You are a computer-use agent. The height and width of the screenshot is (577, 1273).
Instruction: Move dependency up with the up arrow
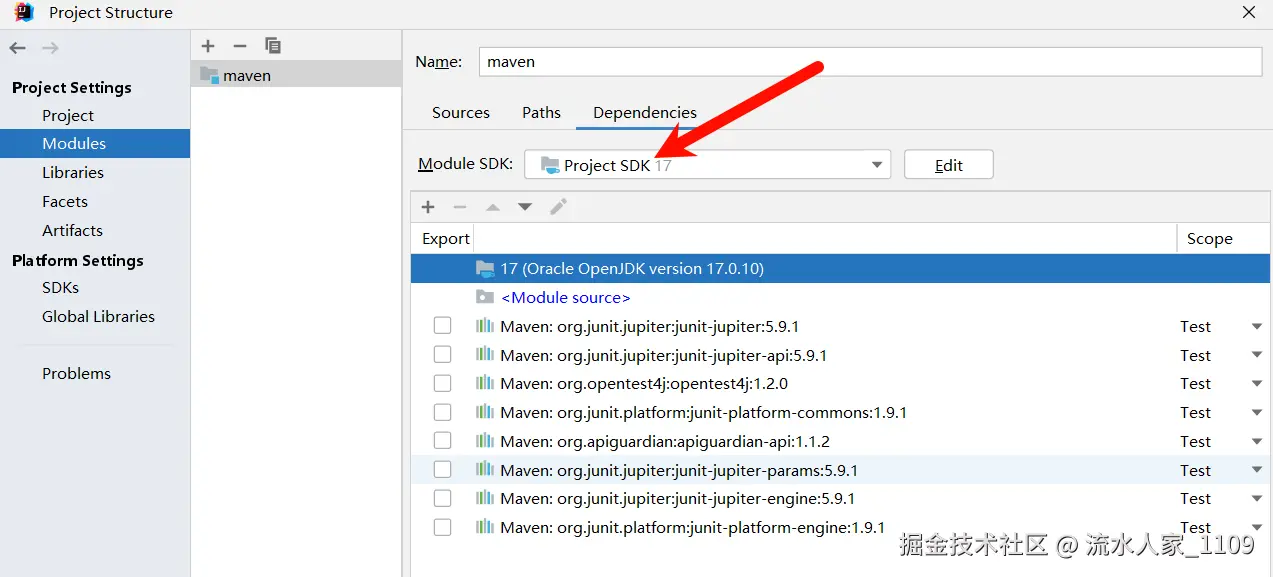tap(492, 207)
